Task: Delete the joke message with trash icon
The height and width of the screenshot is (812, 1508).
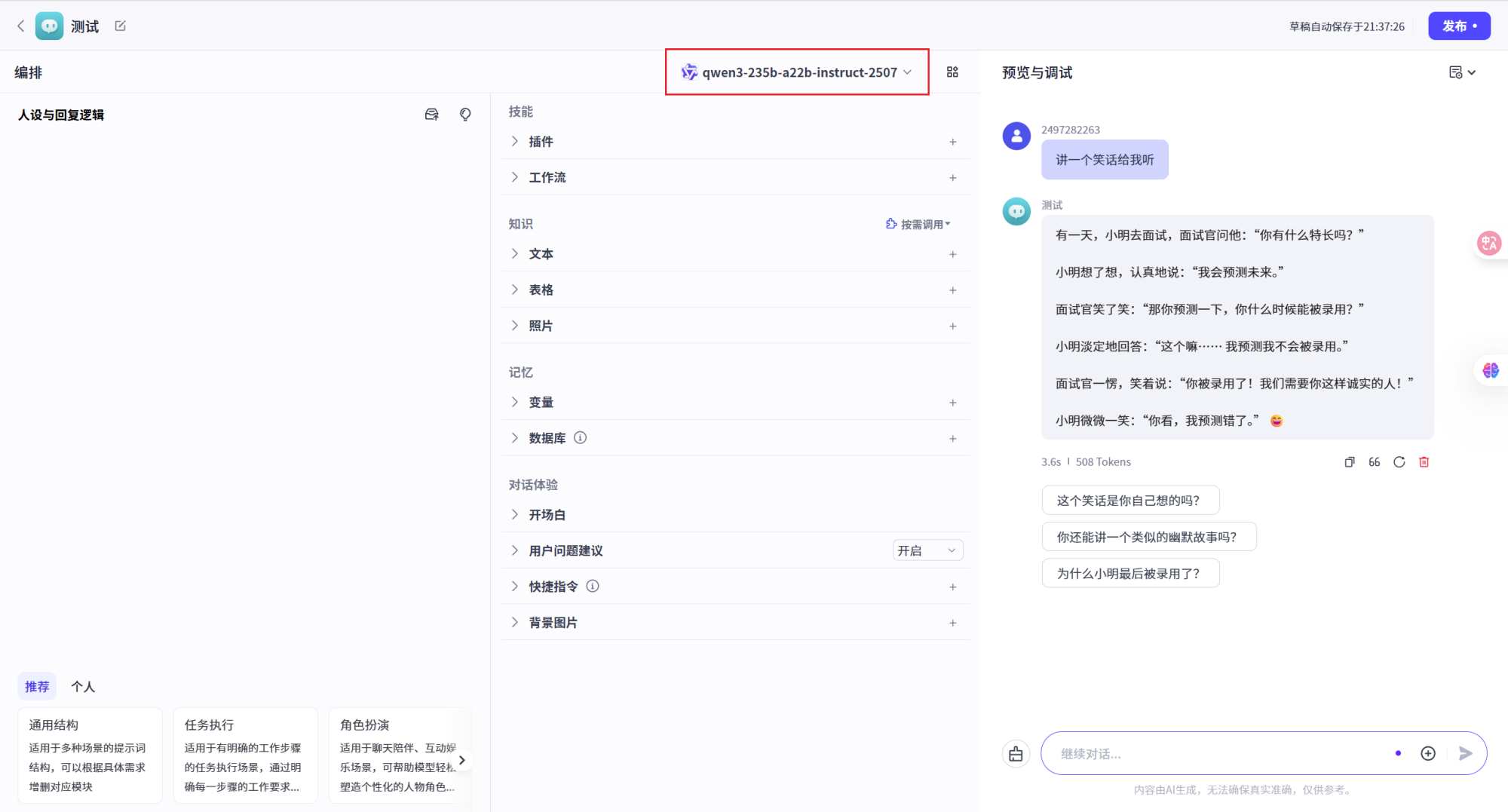Action: [1424, 461]
